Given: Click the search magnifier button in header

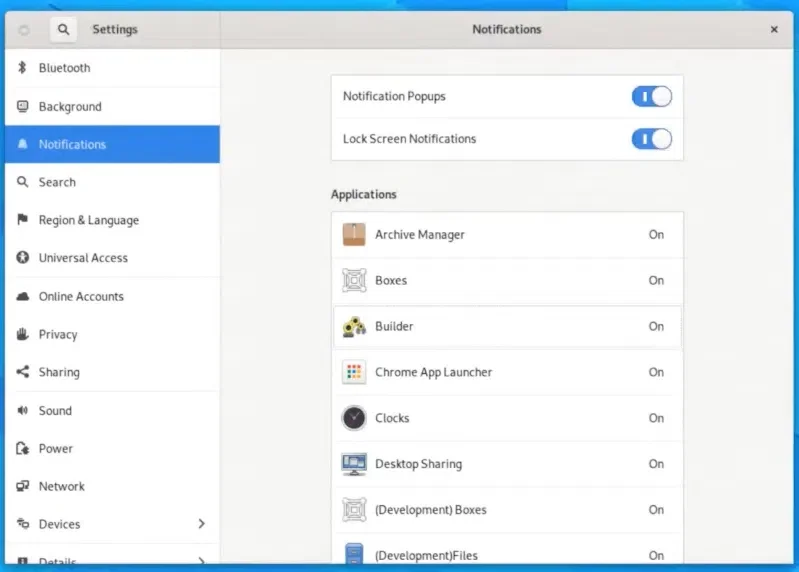Looking at the screenshot, I should click(x=63, y=30).
